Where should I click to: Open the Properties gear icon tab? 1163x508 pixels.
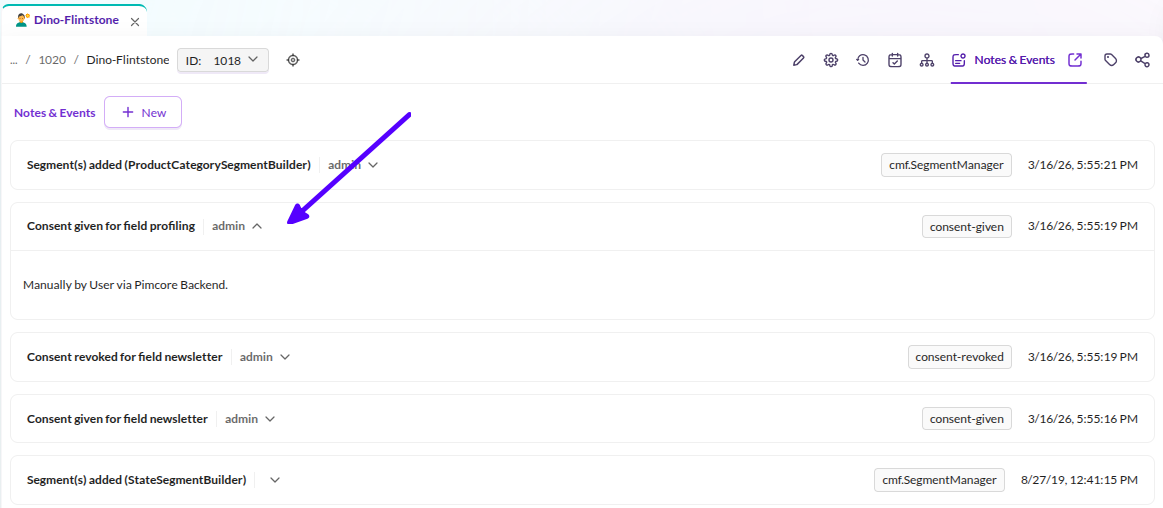pyautogui.click(x=831, y=60)
